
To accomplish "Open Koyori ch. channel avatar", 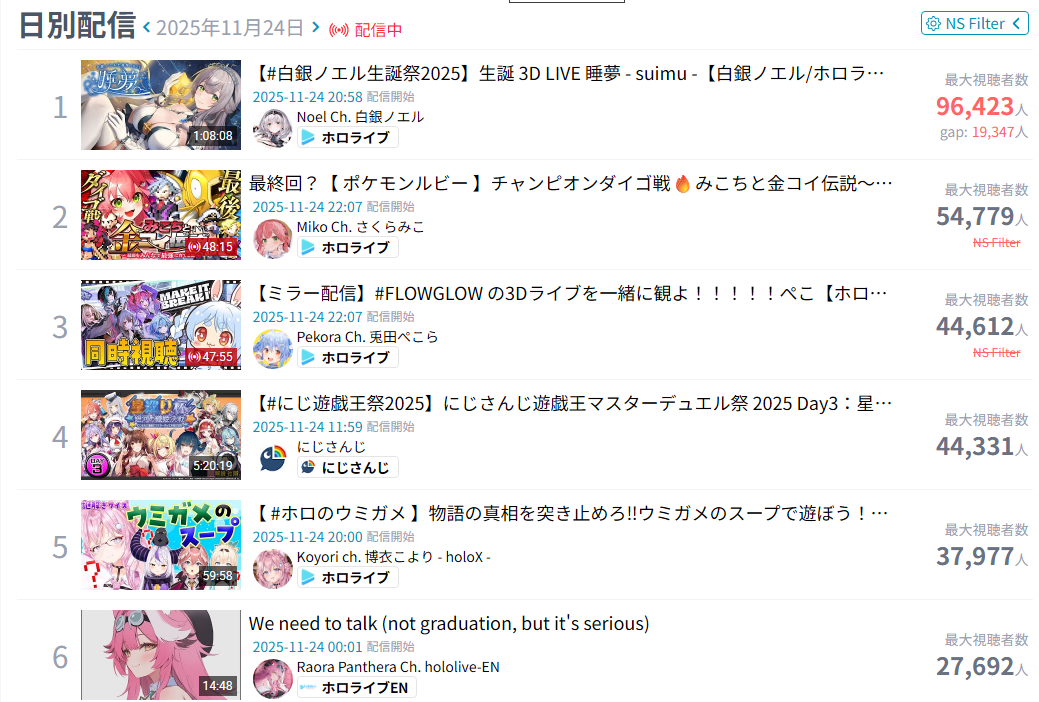I will click(272, 568).
